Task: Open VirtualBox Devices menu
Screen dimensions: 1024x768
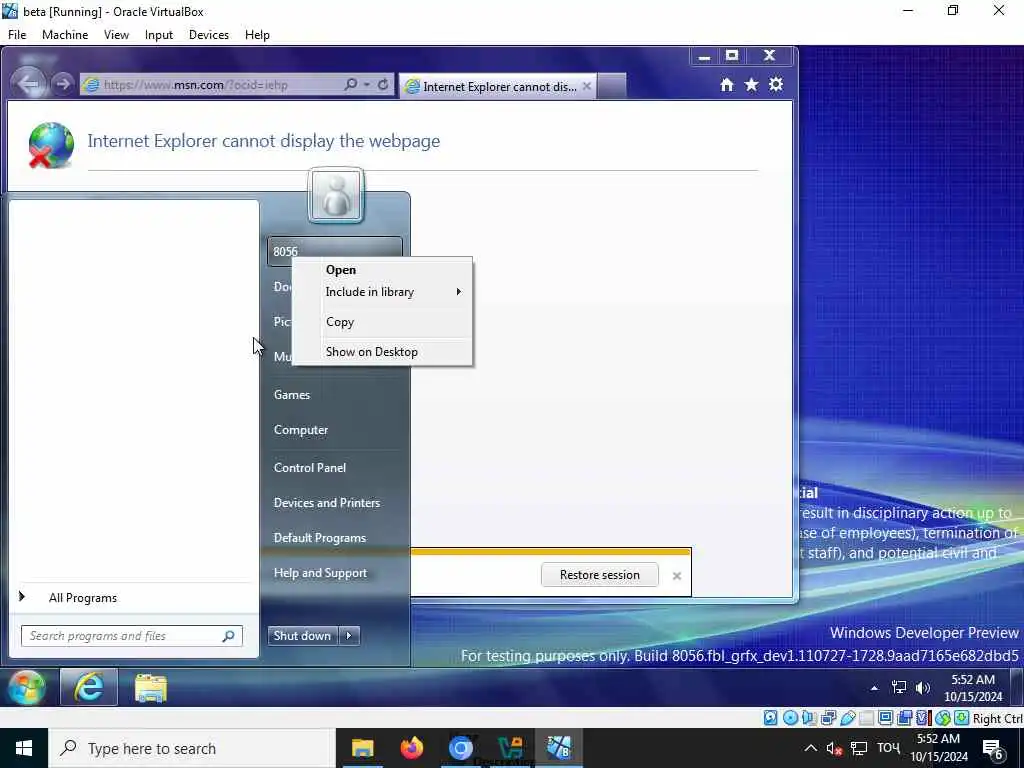Action: pyautogui.click(x=209, y=35)
